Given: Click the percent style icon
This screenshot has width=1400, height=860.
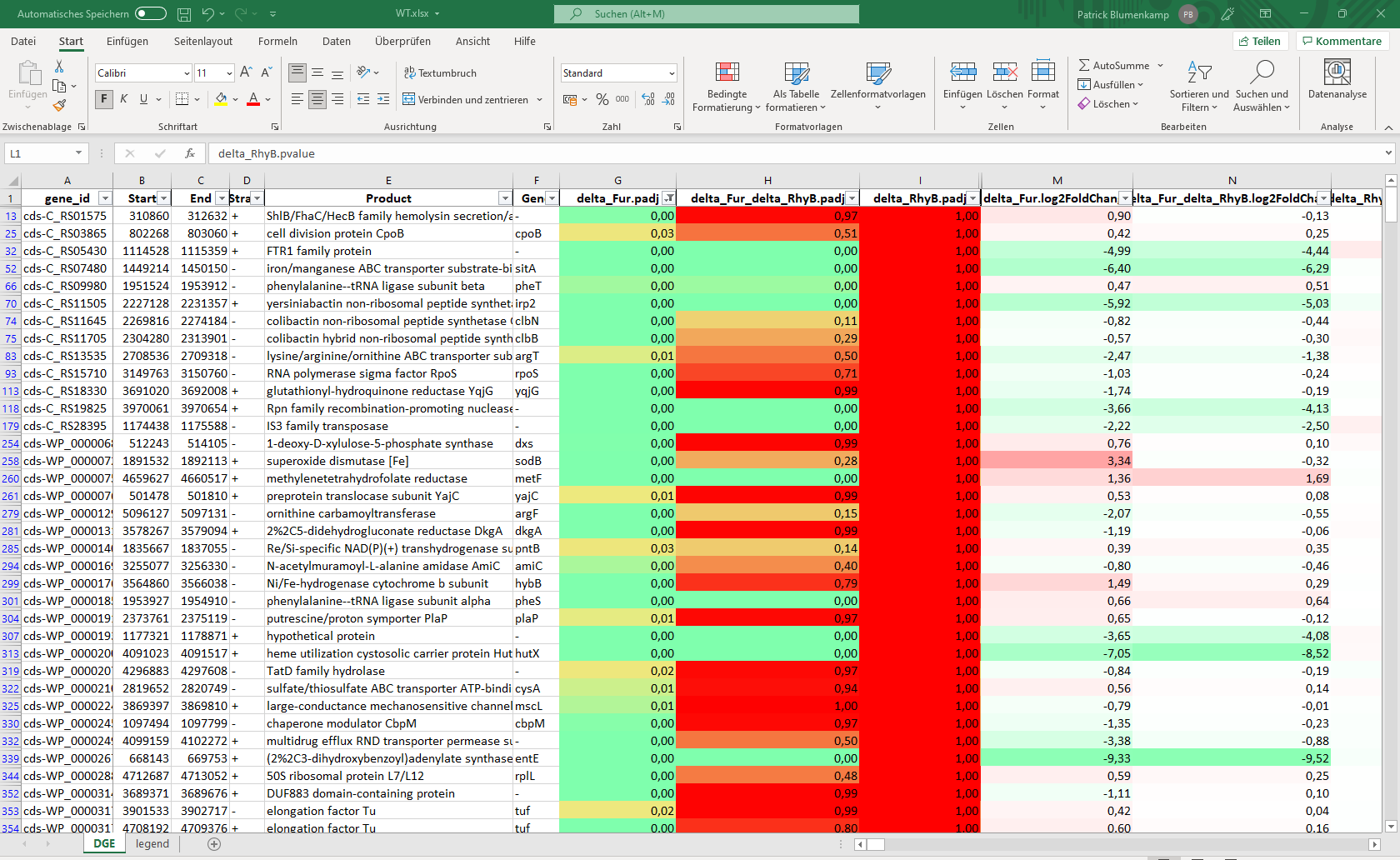Looking at the screenshot, I should pyautogui.click(x=602, y=99).
